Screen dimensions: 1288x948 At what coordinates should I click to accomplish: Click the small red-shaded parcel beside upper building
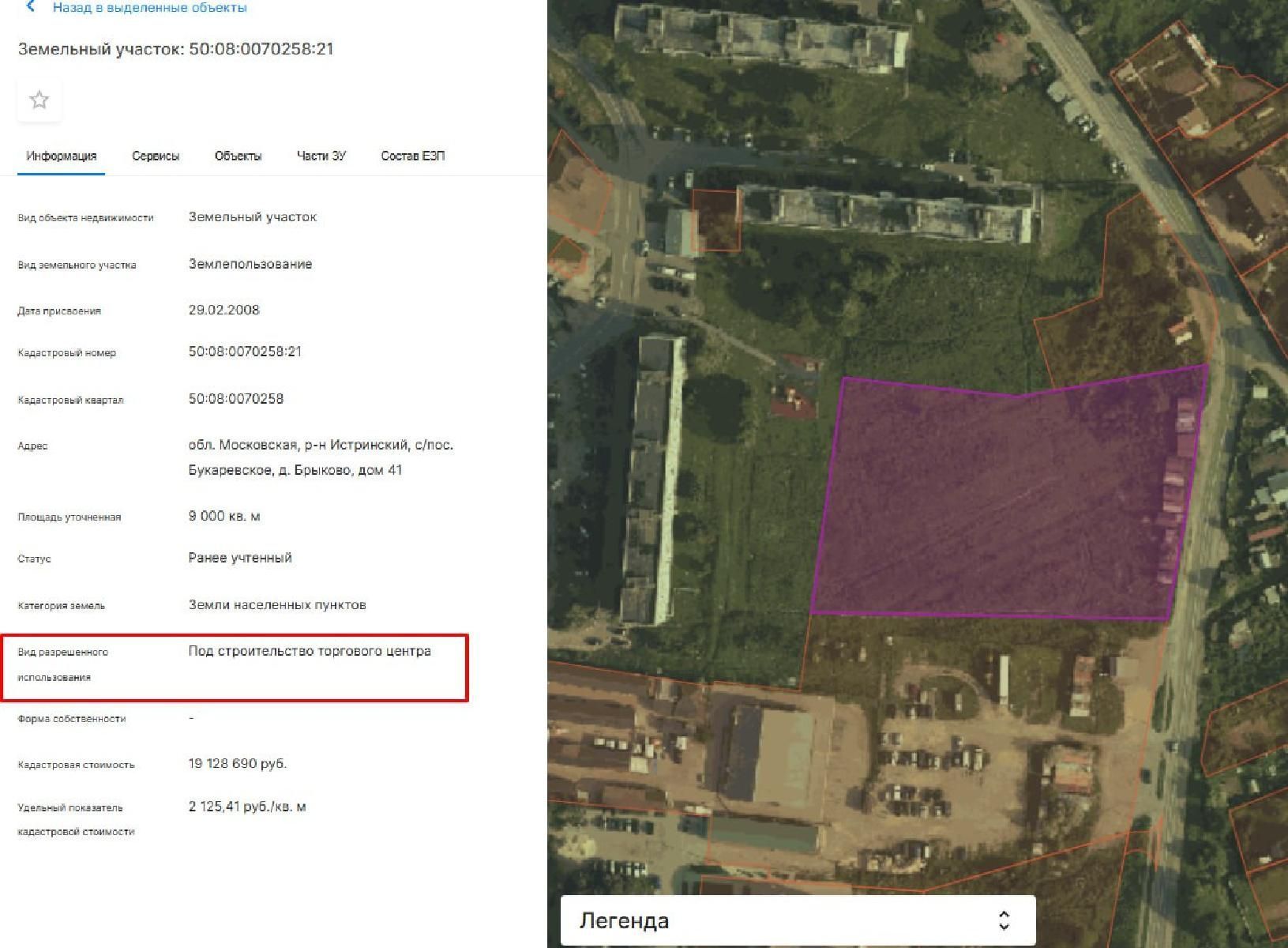pos(715,221)
